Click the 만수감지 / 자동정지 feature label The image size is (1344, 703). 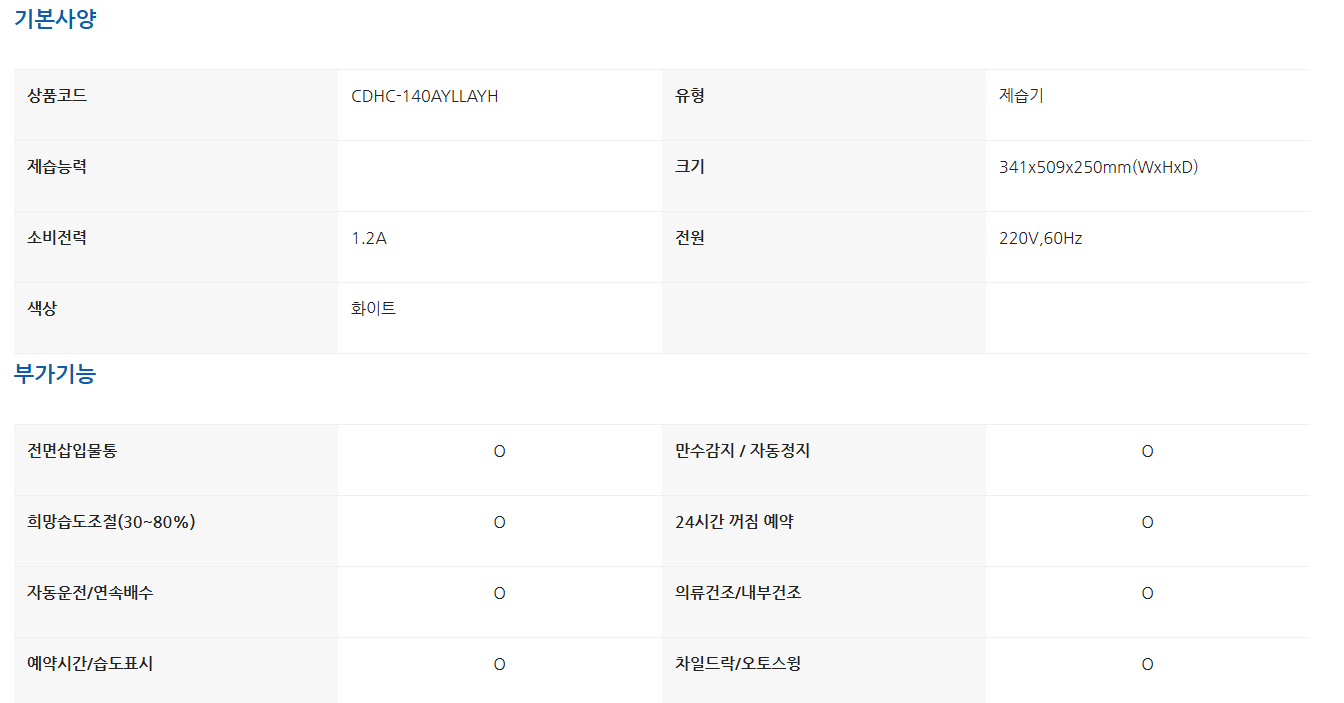(x=742, y=451)
